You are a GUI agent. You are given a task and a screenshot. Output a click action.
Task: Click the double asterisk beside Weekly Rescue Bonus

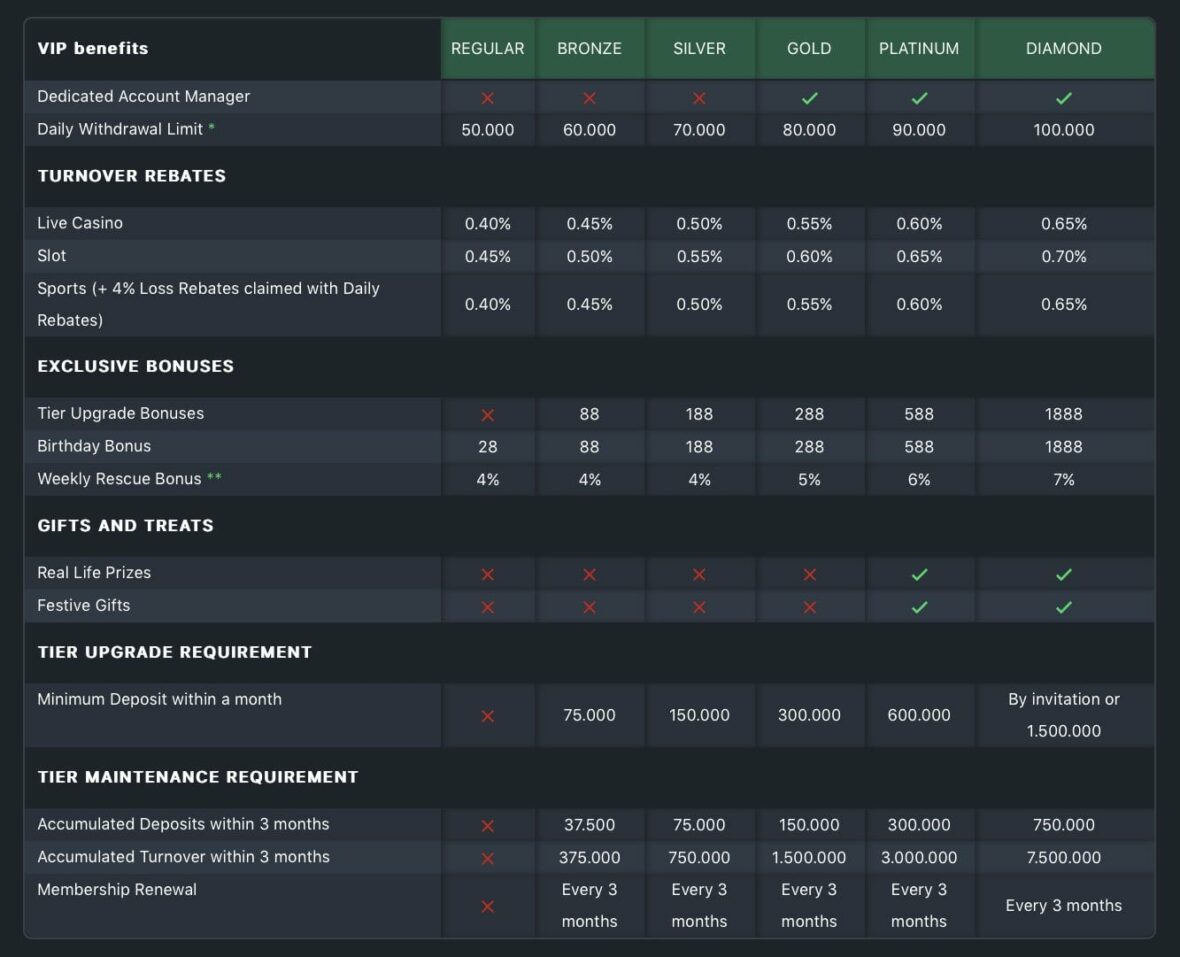coord(214,479)
